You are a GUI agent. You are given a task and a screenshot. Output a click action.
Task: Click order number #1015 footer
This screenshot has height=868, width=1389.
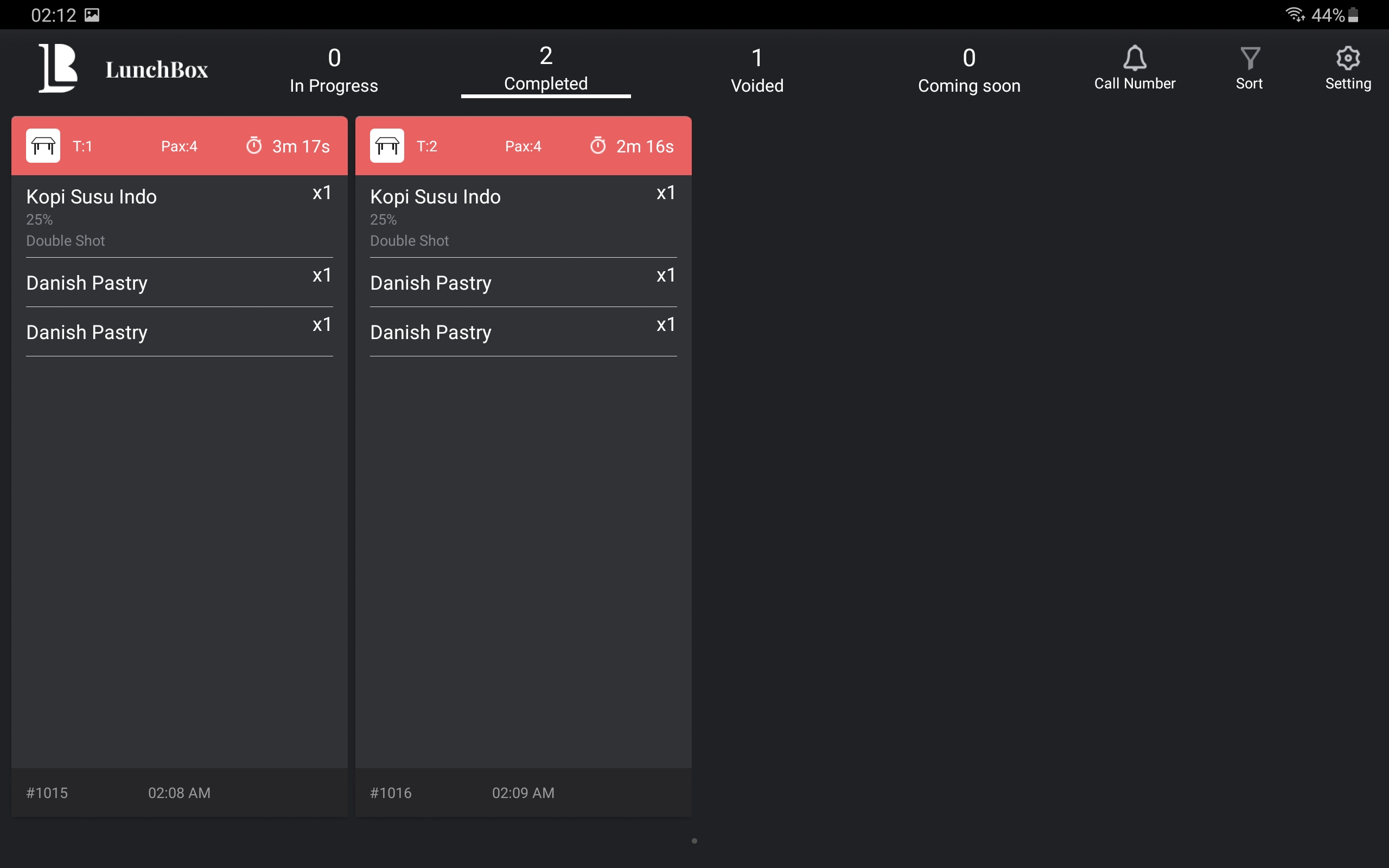[47, 793]
